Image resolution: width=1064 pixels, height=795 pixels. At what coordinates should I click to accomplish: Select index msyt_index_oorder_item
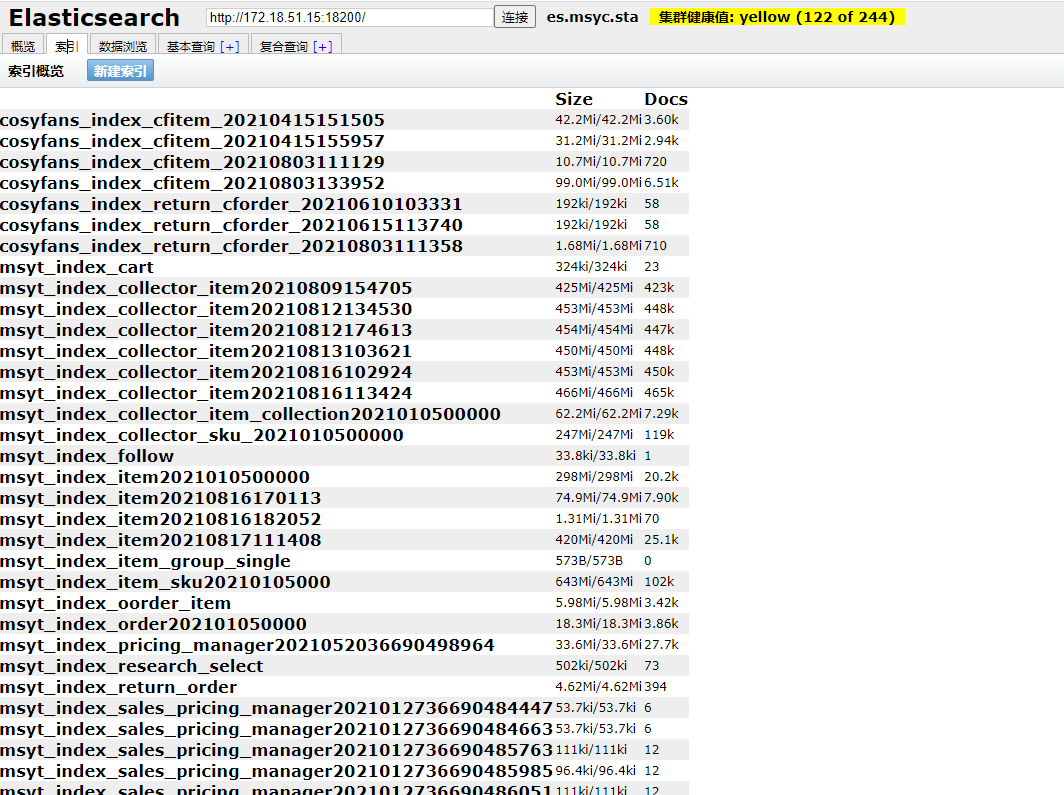click(x=115, y=604)
